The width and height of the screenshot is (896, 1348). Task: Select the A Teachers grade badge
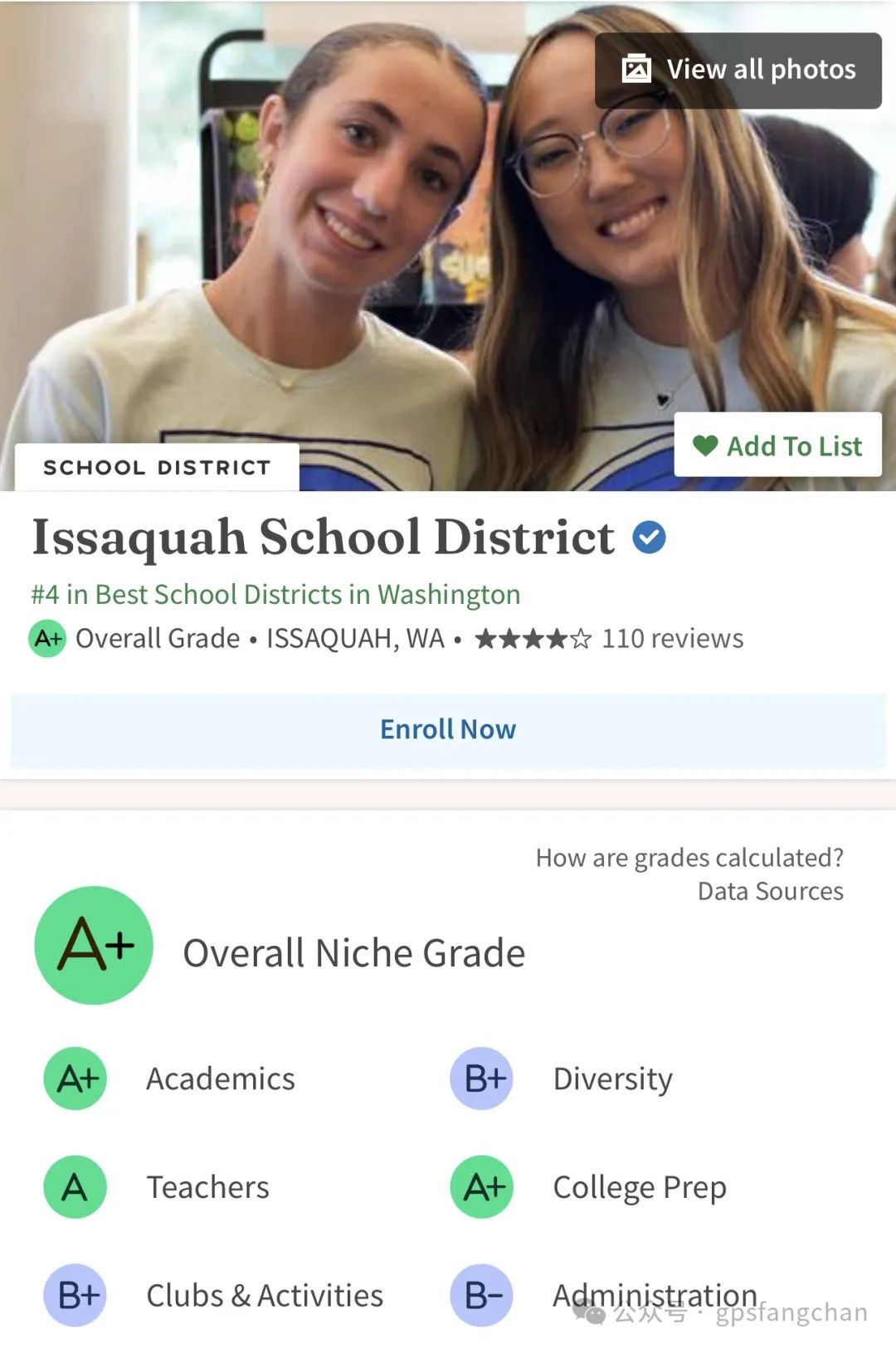click(75, 1187)
